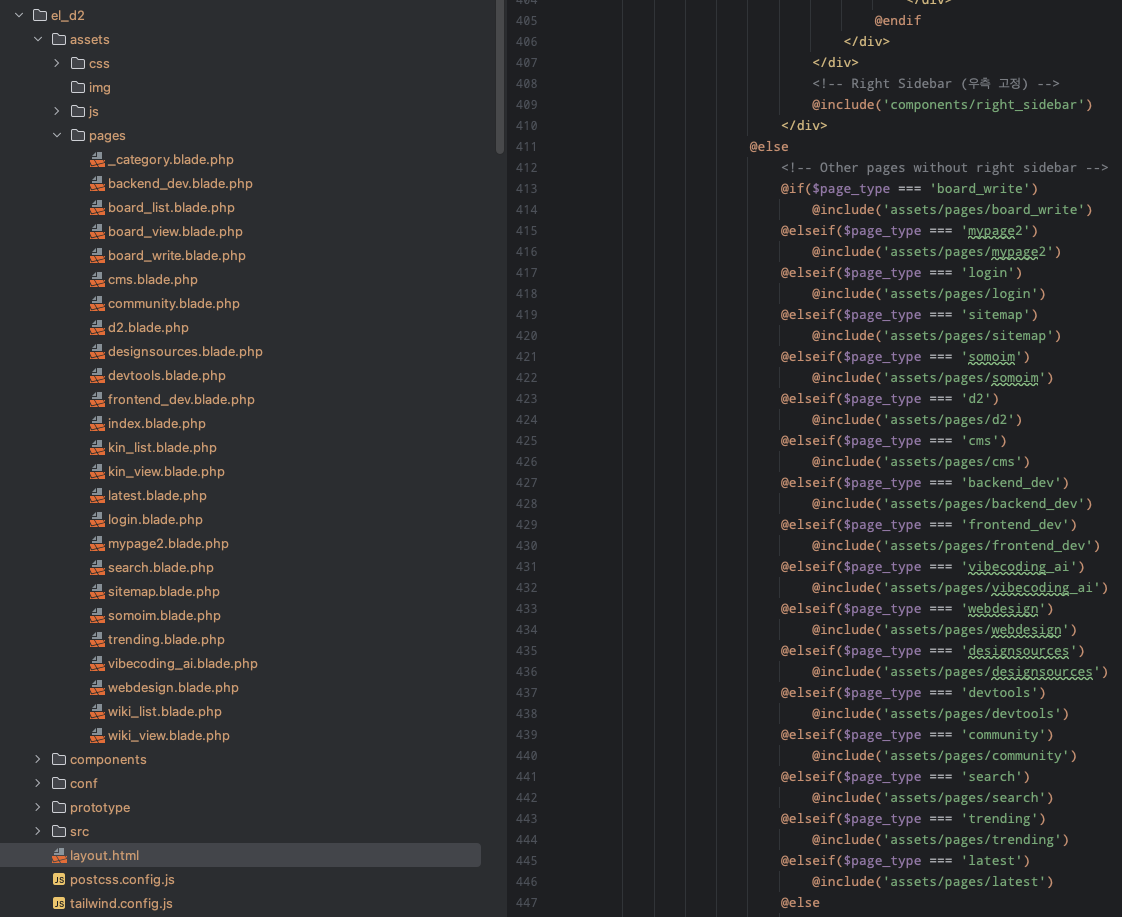1122x917 pixels.
Task: Select the src folder
Action: click(x=79, y=832)
